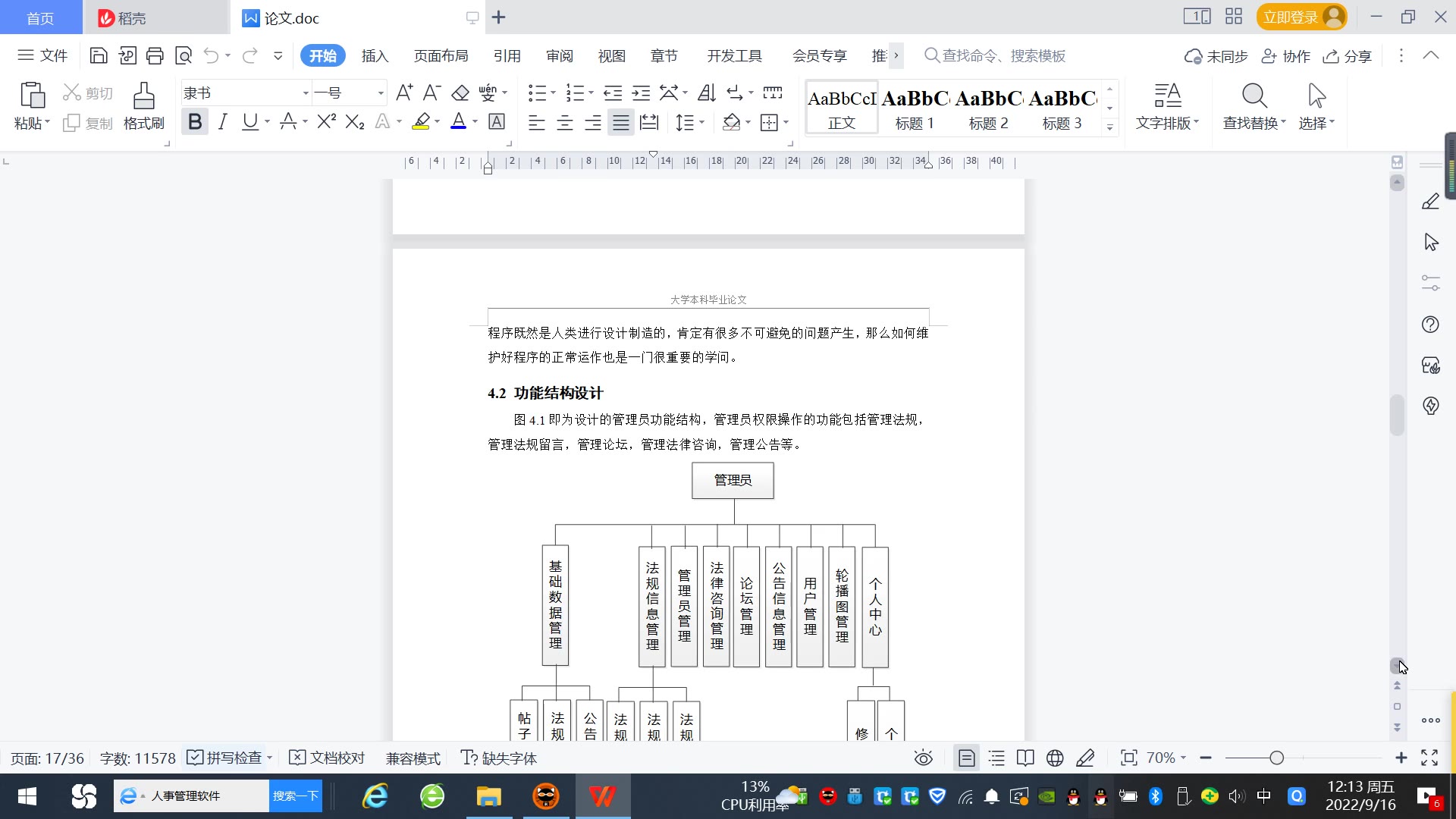Toggle Italic formatting
This screenshot has width=1456, height=819.
tap(222, 121)
